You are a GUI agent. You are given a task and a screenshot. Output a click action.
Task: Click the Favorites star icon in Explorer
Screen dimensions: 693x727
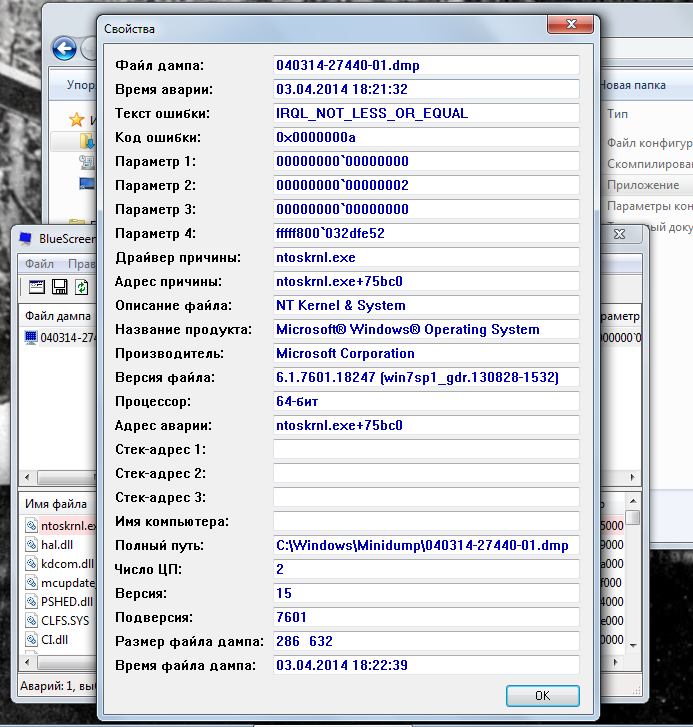click(x=76, y=119)
